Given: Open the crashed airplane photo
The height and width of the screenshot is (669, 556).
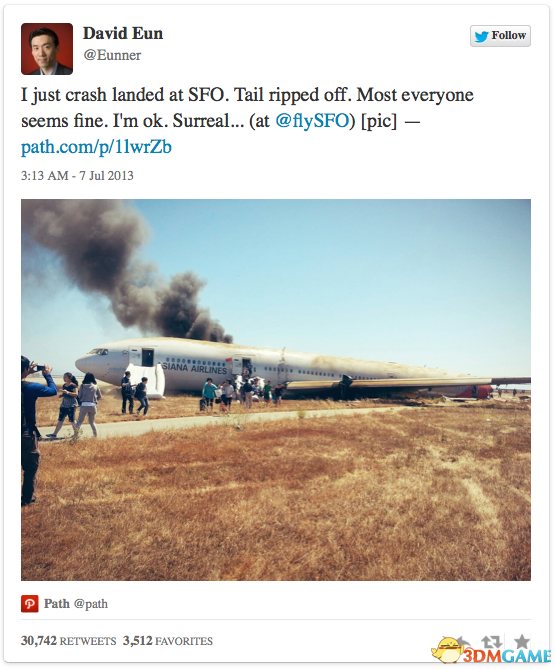Looking at the screenshot, I should point(276,390).
